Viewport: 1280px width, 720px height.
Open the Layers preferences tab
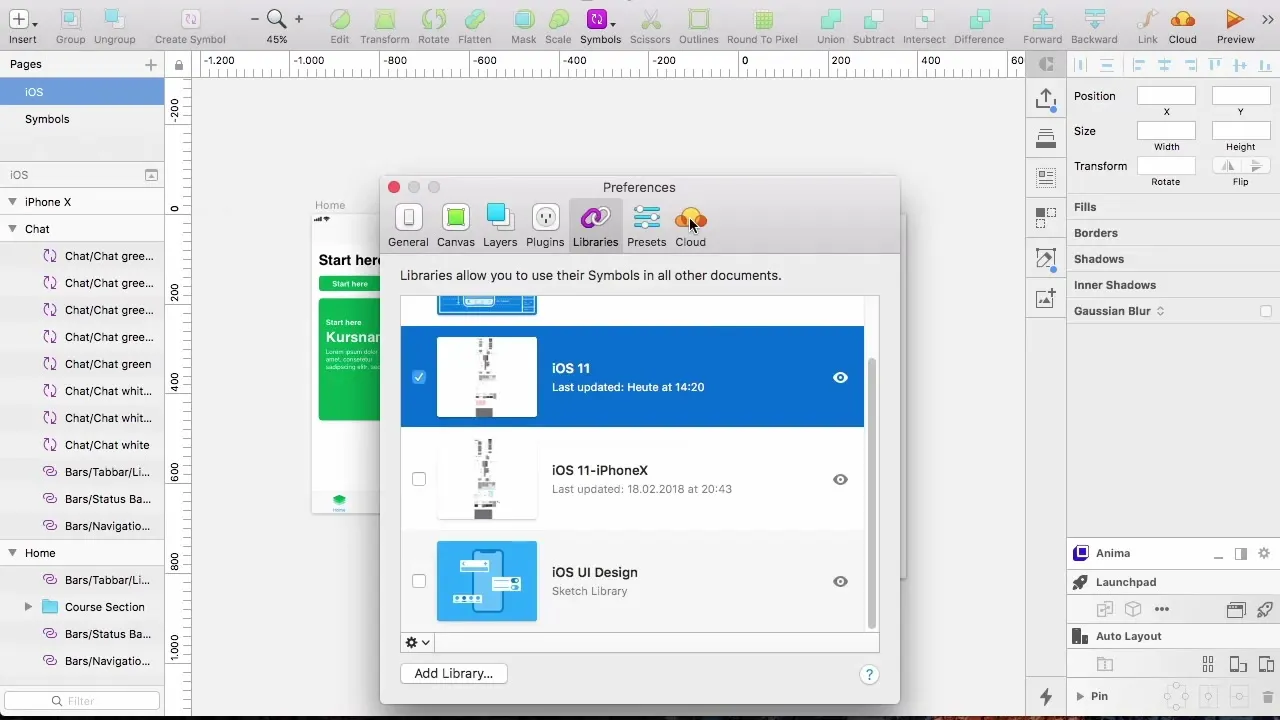pyautogui.click(x=500, y=226)
